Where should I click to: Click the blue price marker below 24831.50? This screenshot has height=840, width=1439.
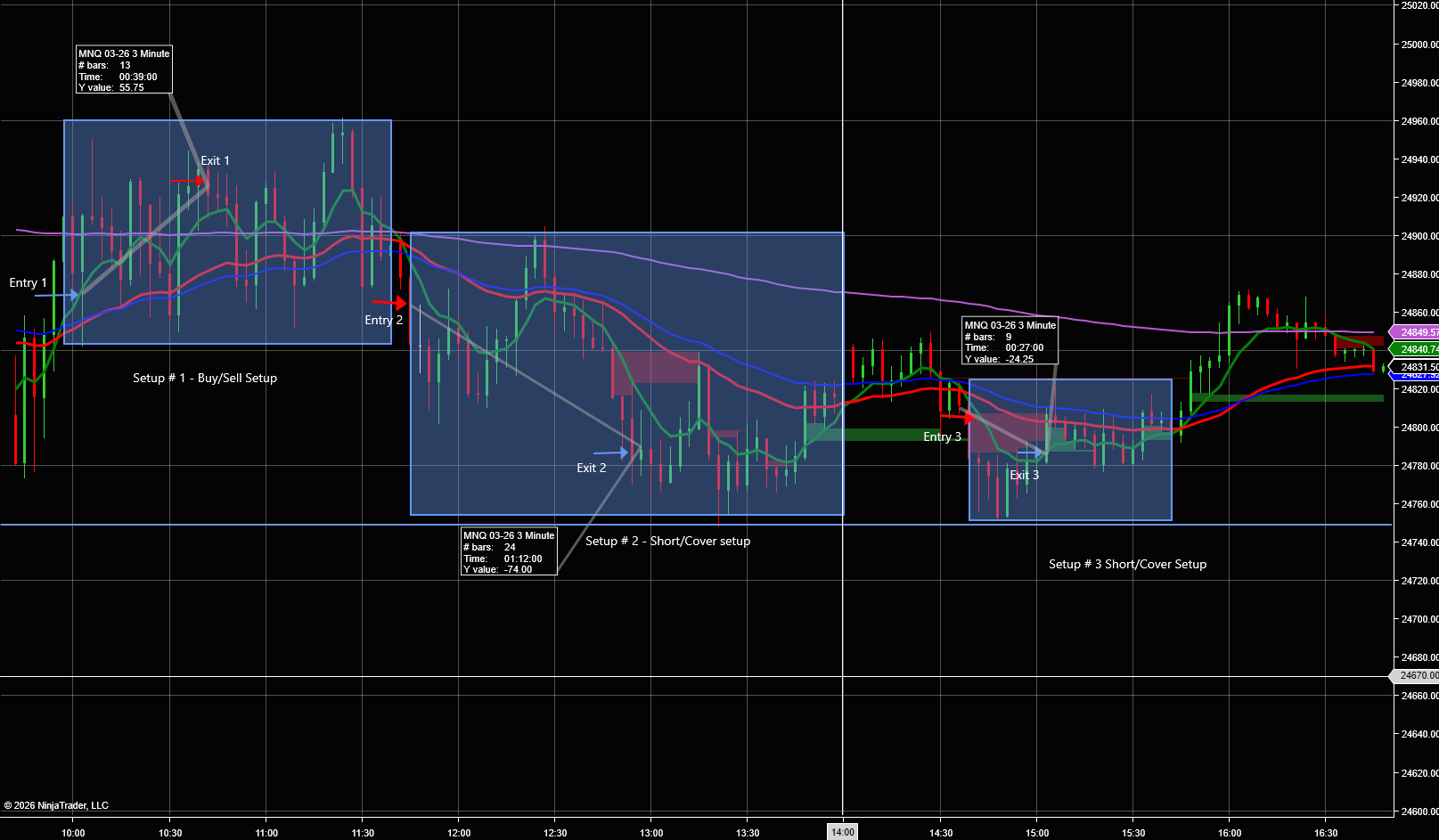1414,376
